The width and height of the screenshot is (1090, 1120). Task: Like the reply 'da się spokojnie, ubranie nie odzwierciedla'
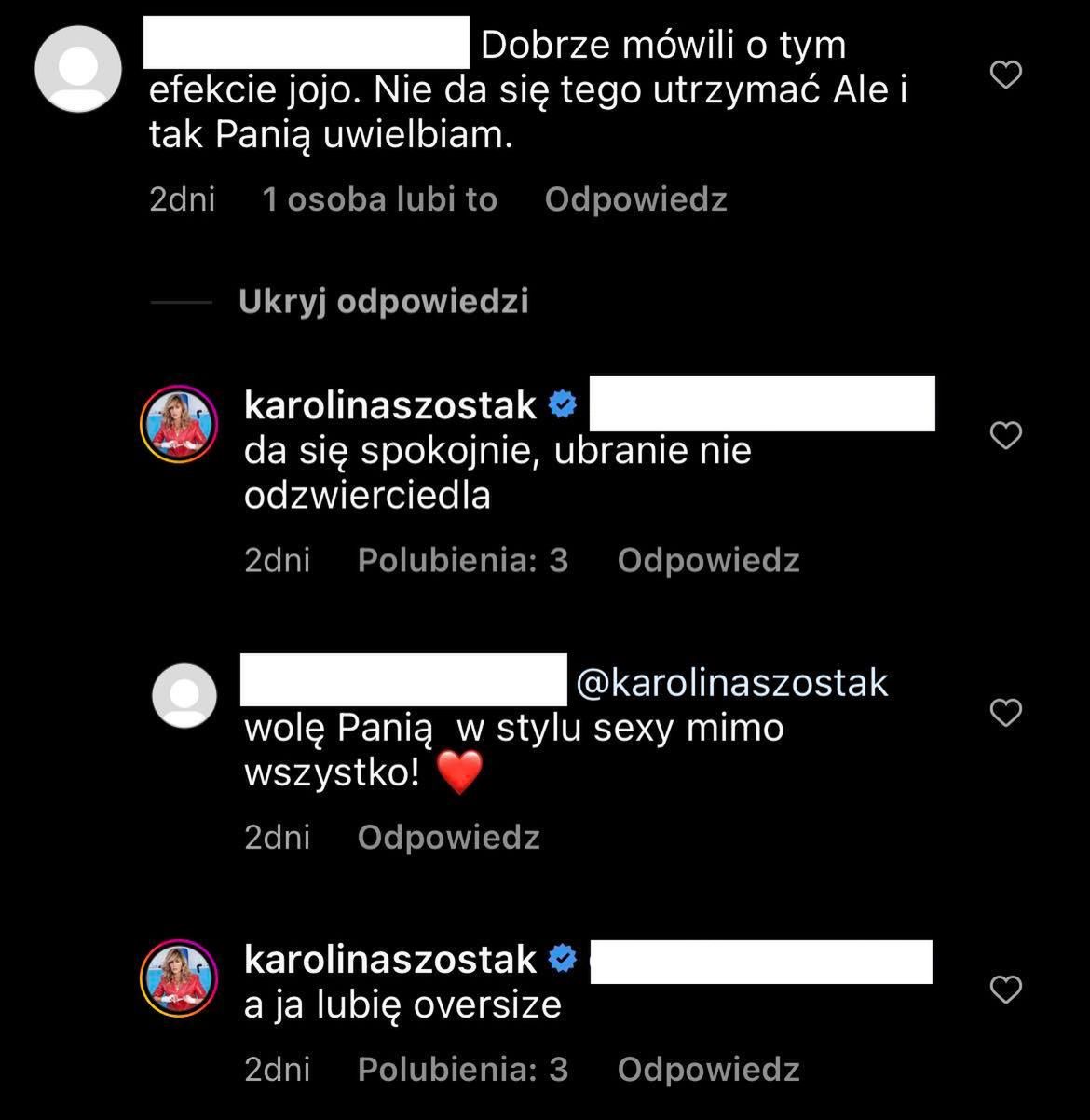[1005, 435]
